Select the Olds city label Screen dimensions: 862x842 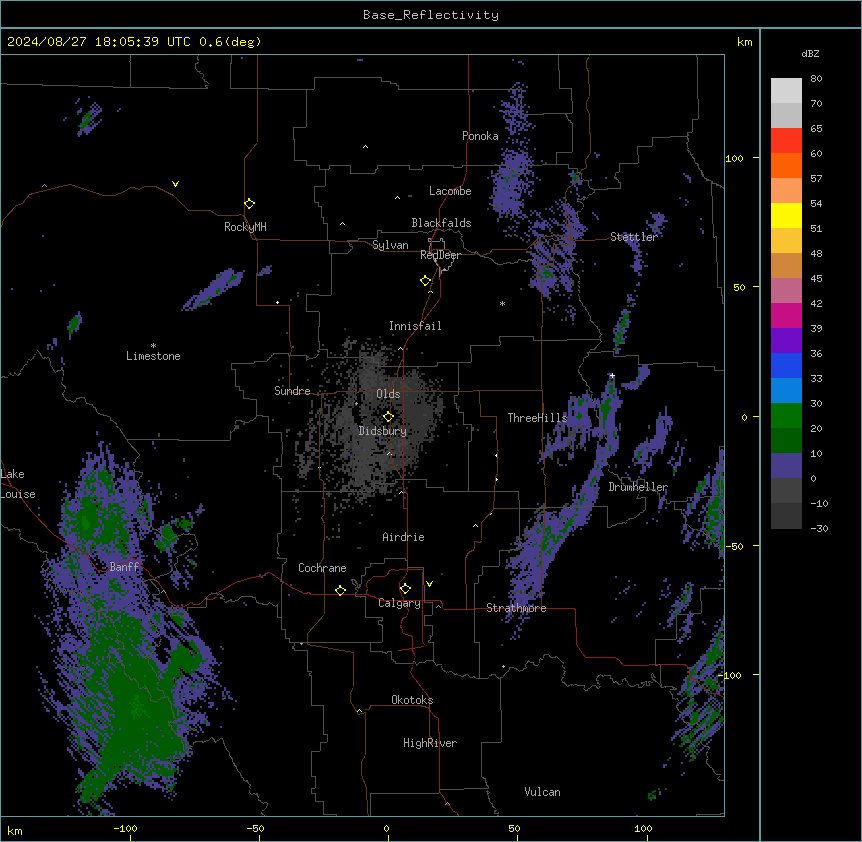[388, 394]
